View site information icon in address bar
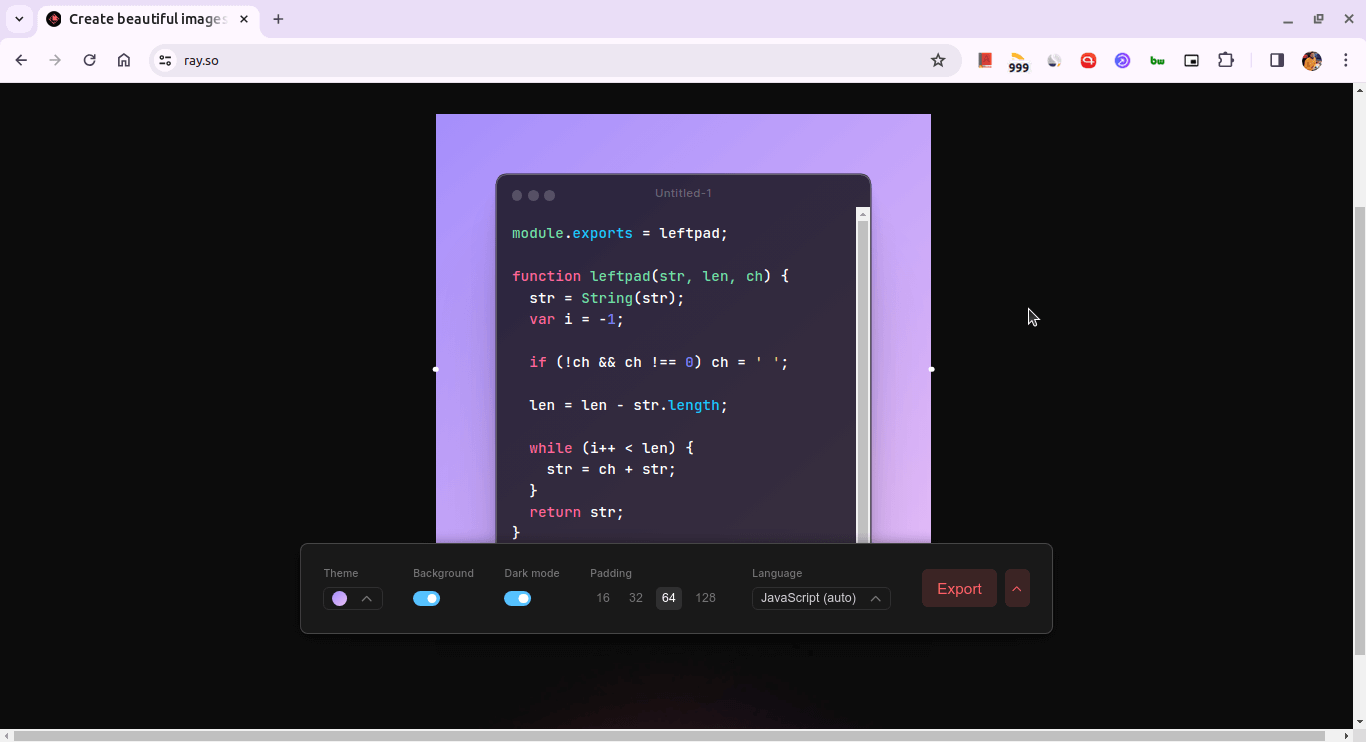 (166, 60)
